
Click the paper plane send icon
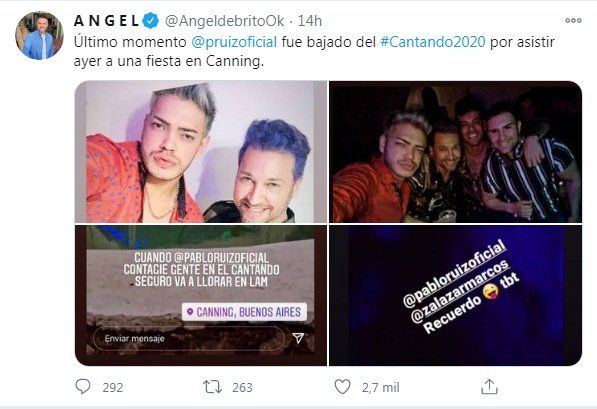coord(298,337)
